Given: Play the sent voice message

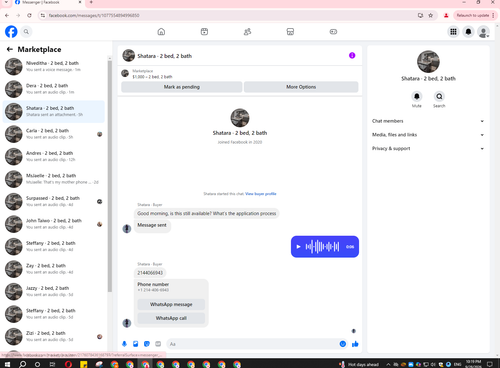Looking at the screenshot, I should [x=298, y=247].
